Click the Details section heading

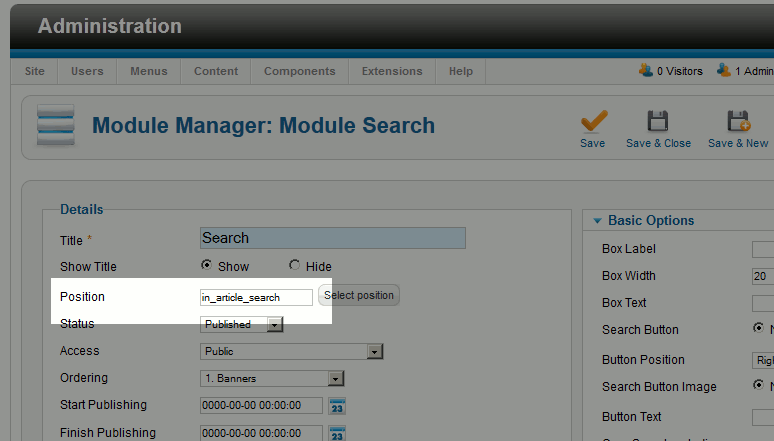pyautogui.click(x=81, y=209)
